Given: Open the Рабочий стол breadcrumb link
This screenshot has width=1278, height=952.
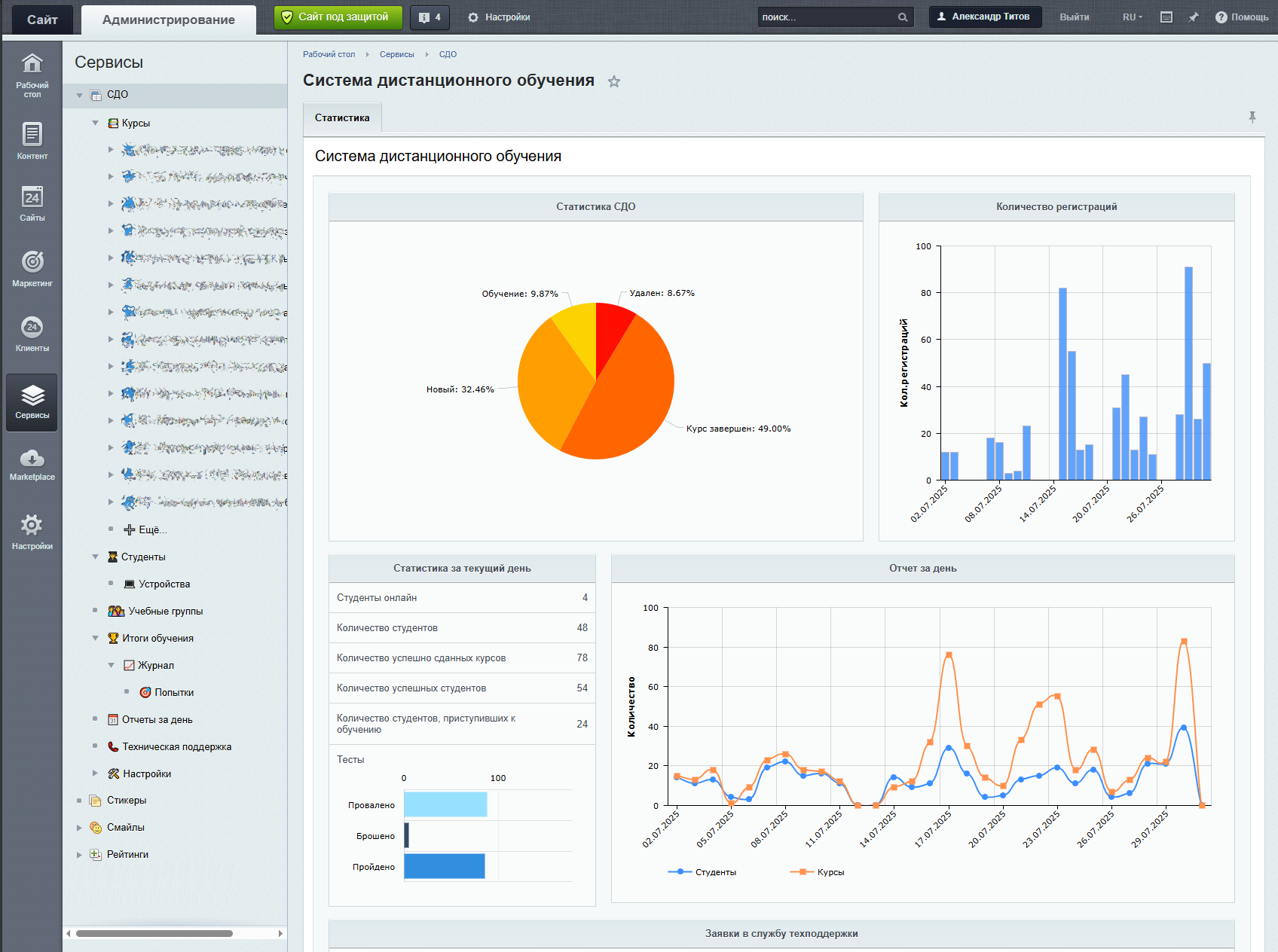Looking at the screenshot, I should click(x=329, y=54).
